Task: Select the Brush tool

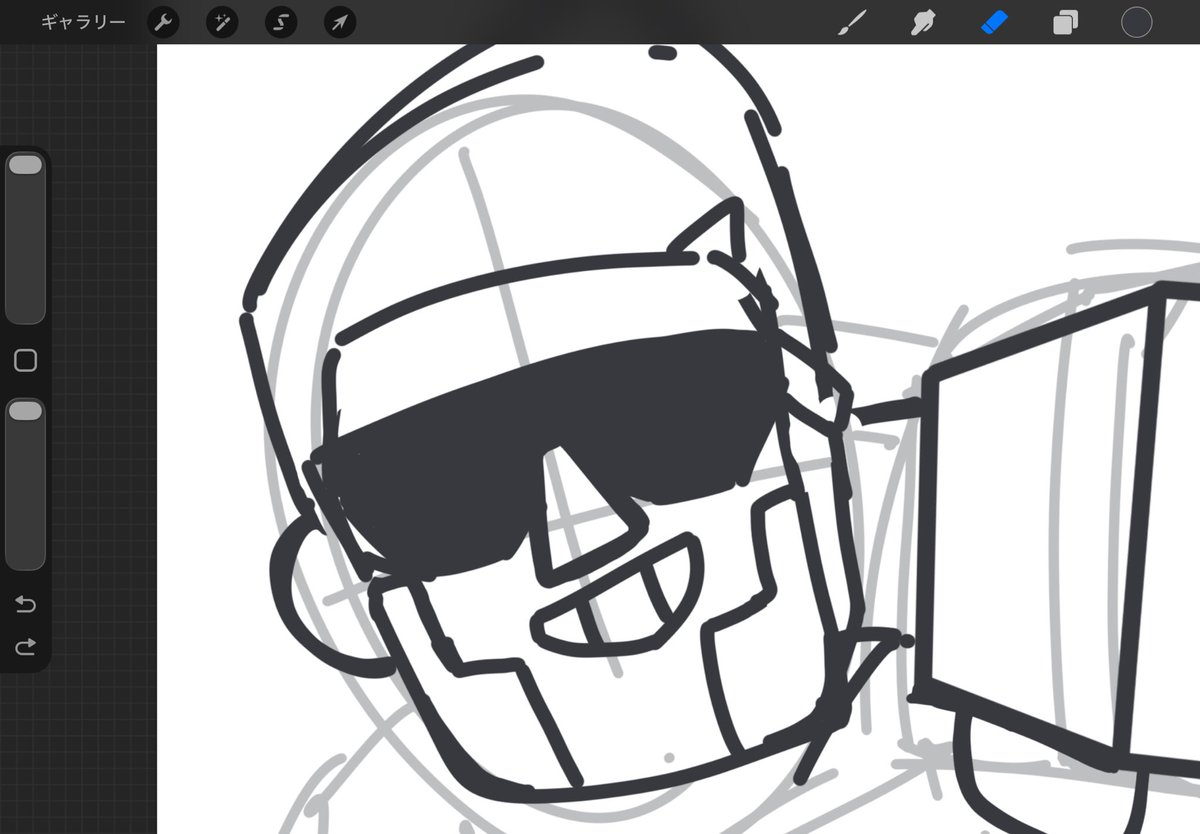Action: coord(852,22)
